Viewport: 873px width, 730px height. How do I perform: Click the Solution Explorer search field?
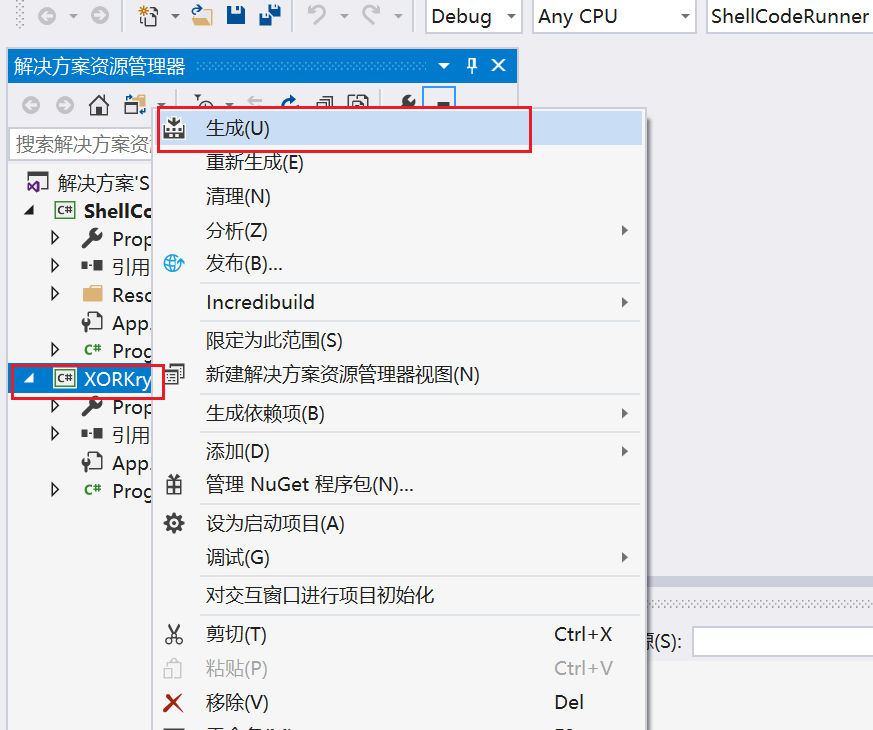click(x=81, y=144)
